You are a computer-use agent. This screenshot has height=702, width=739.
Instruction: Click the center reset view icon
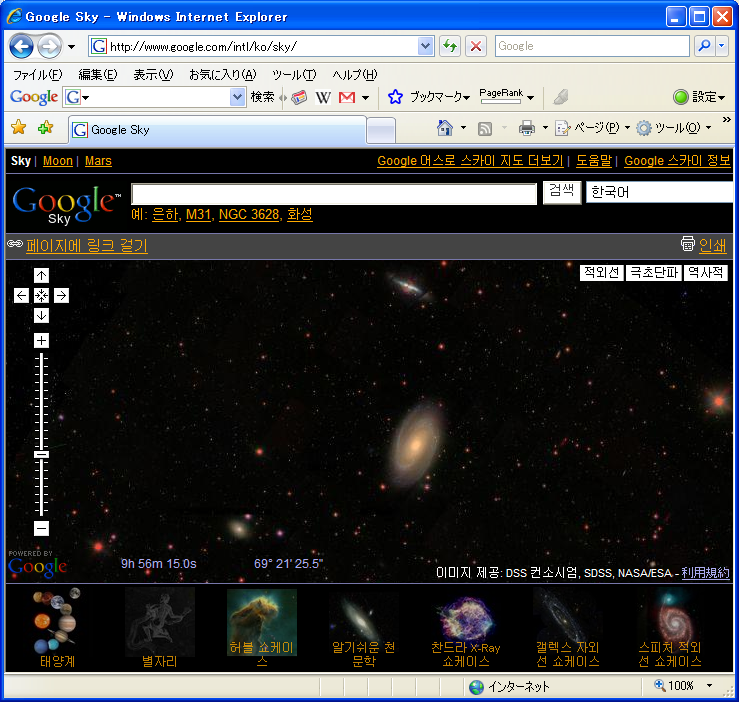point(41,296)
